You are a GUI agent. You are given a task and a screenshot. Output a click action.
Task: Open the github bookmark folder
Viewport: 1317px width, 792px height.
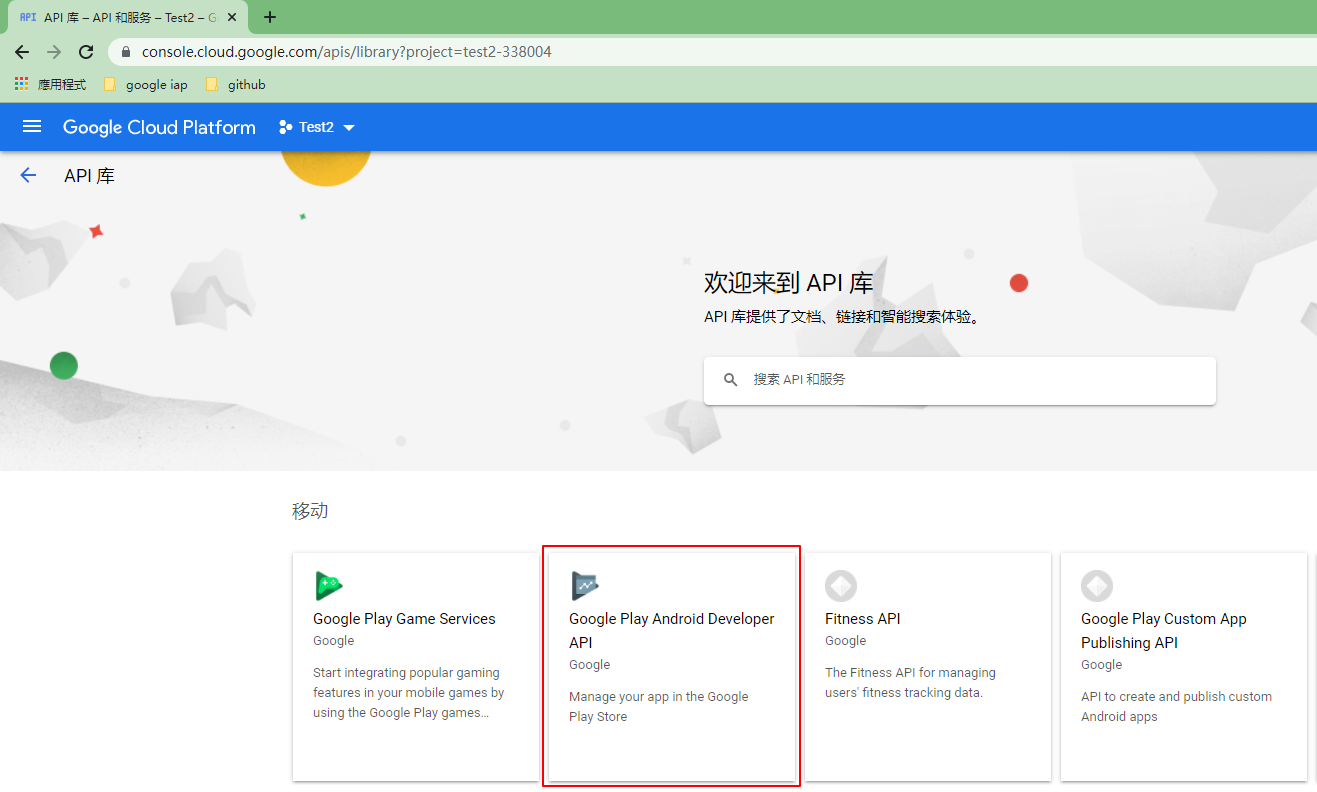(x=235, y=85)
